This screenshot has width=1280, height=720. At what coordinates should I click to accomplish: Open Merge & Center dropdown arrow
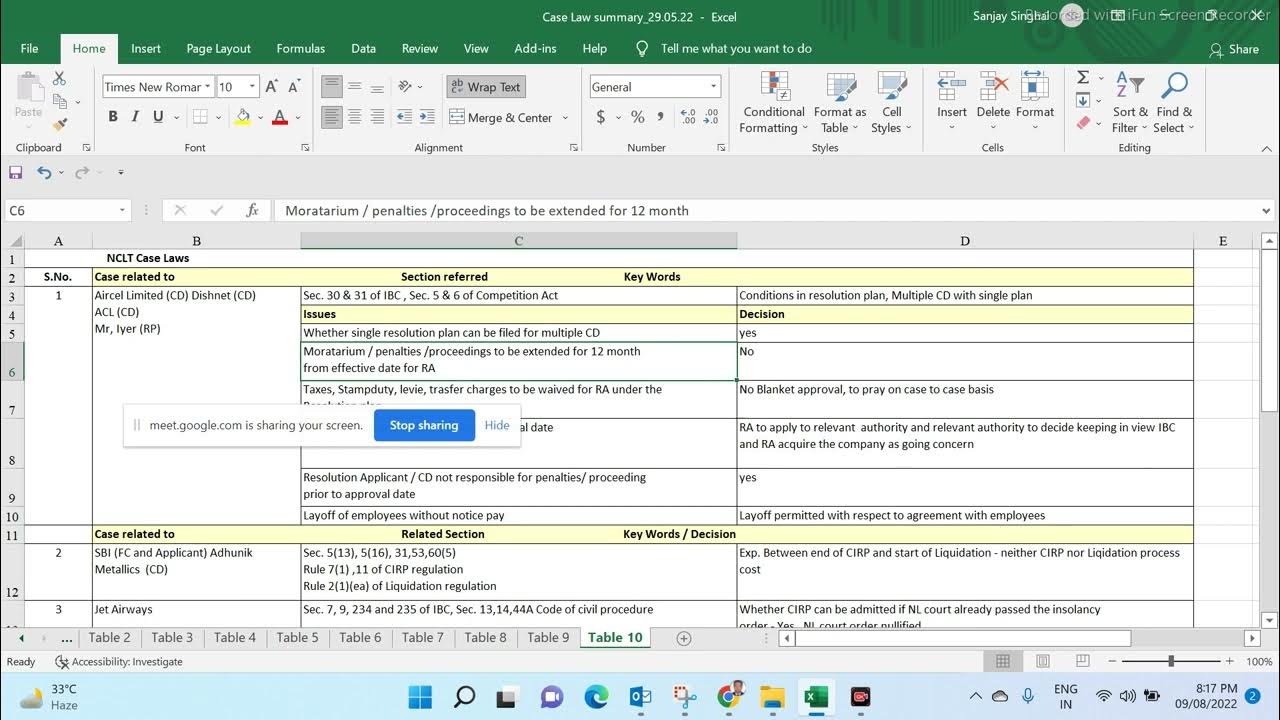point(565,117)
